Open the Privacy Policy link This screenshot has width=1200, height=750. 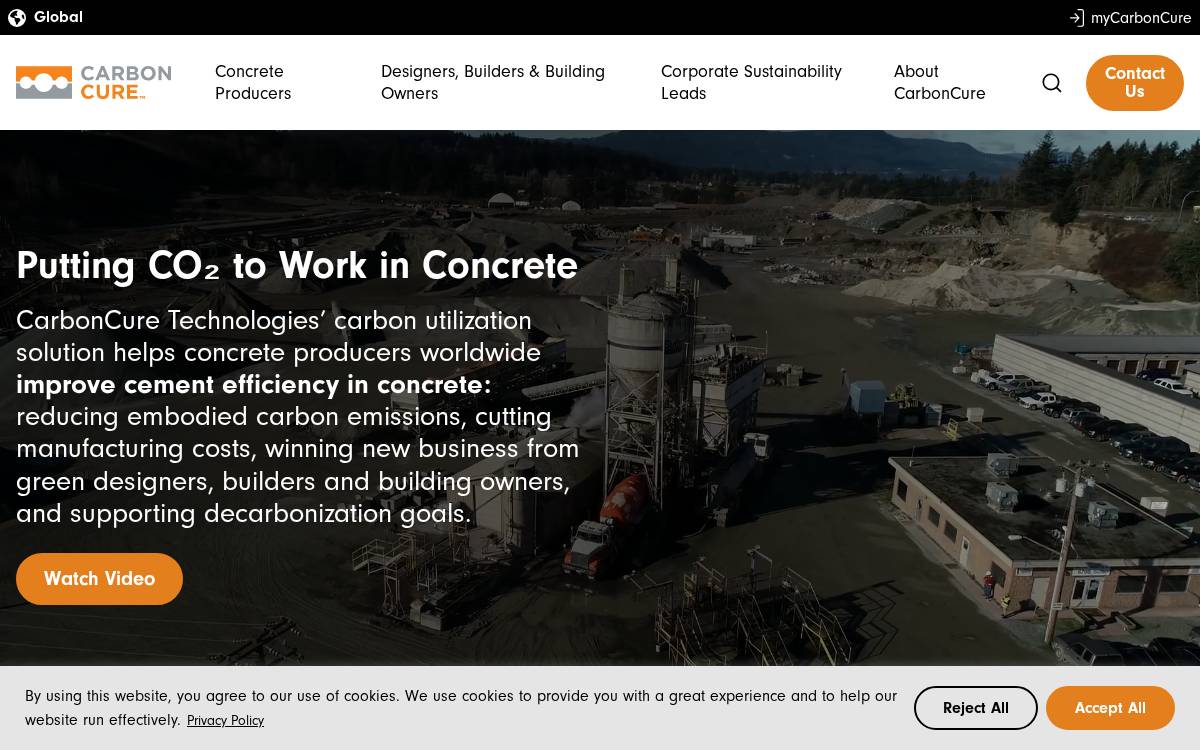[225, 720]
